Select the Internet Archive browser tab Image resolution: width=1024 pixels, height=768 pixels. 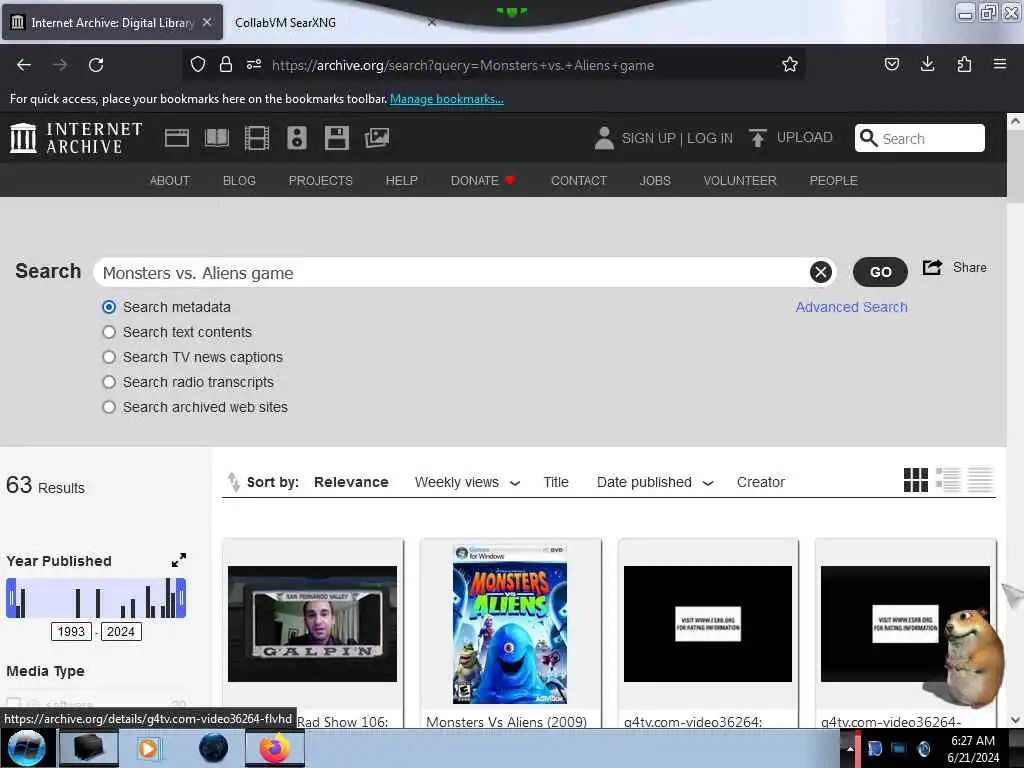click(112, 22)
